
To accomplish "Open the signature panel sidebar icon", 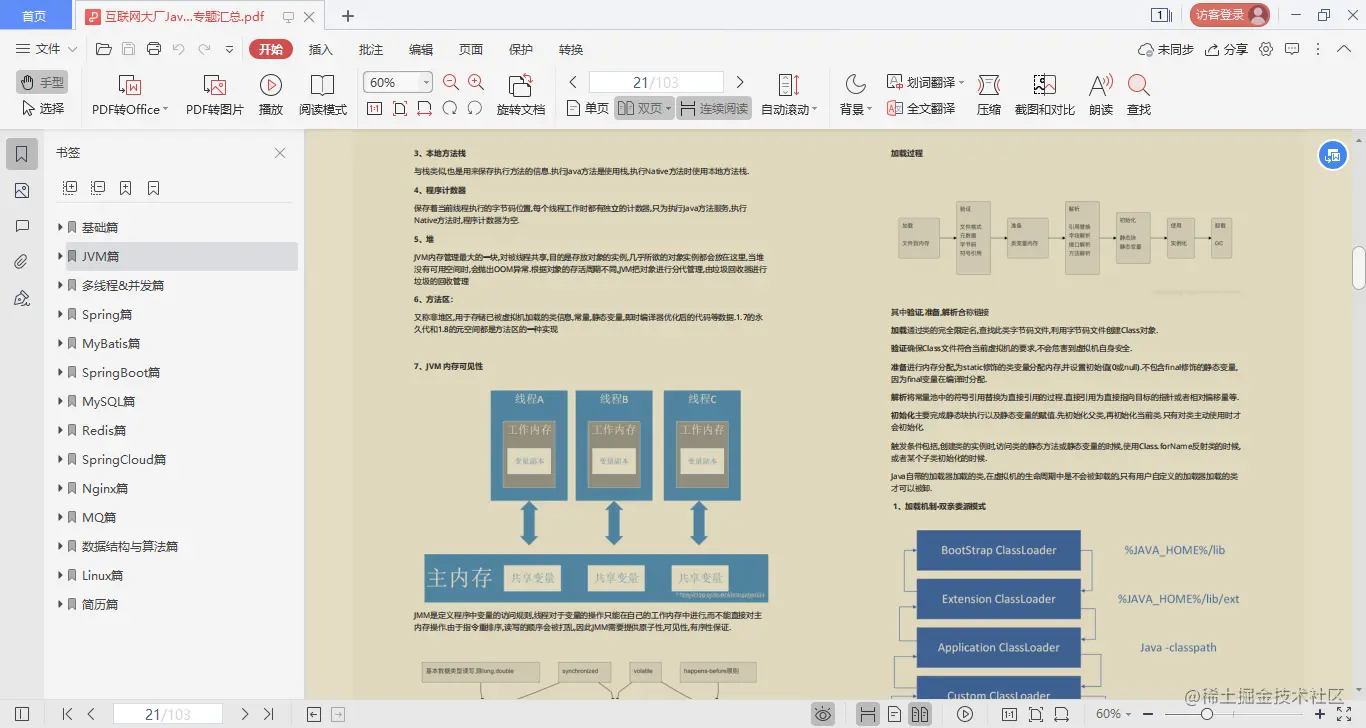I will pyautogui.click(x=22, y=298).
